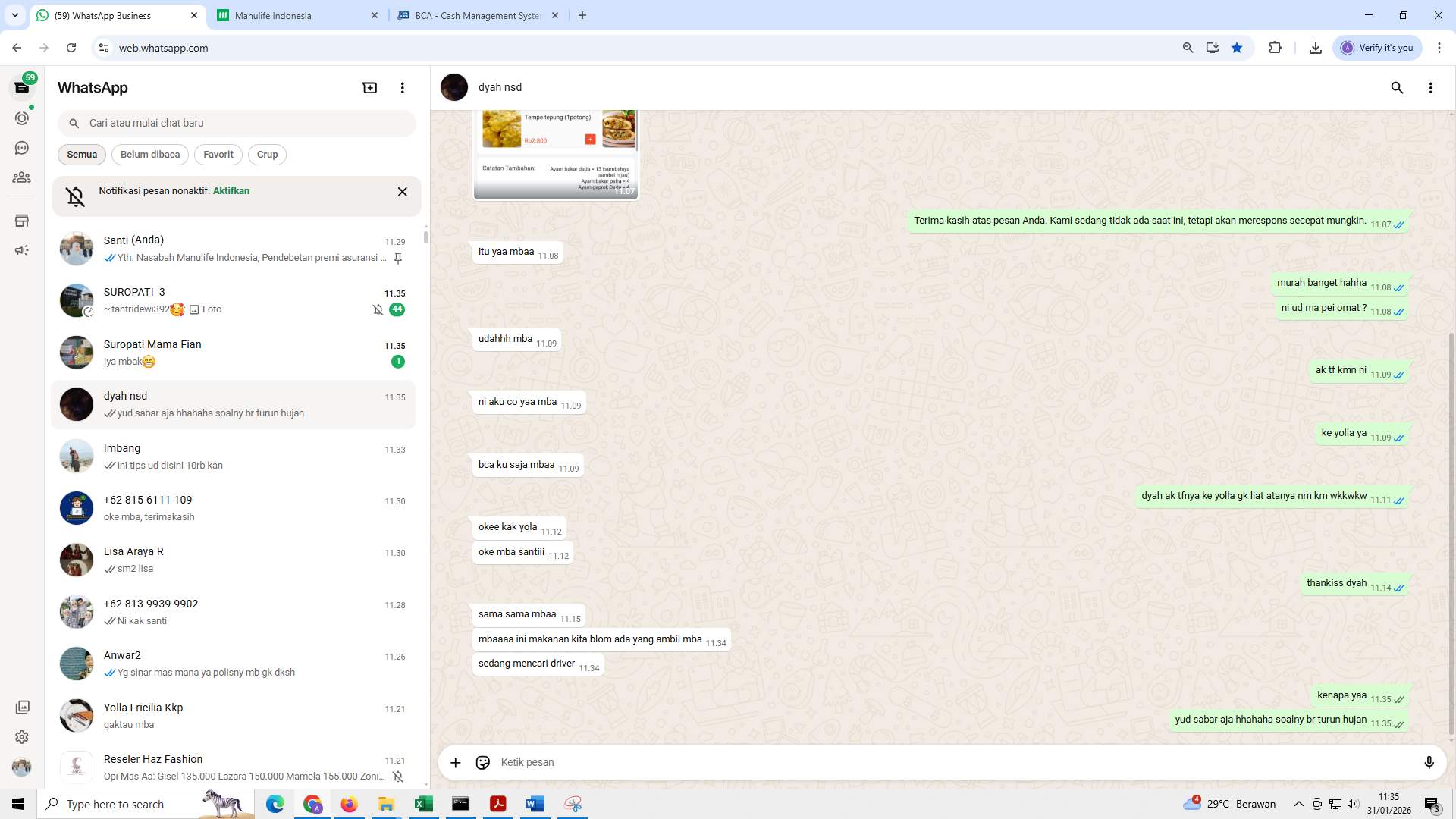Image resolution: width=1456 pixels, height=819 pixels.
Task: Click Aktifkan to enable notifications
Action: (x=230, y=190)
